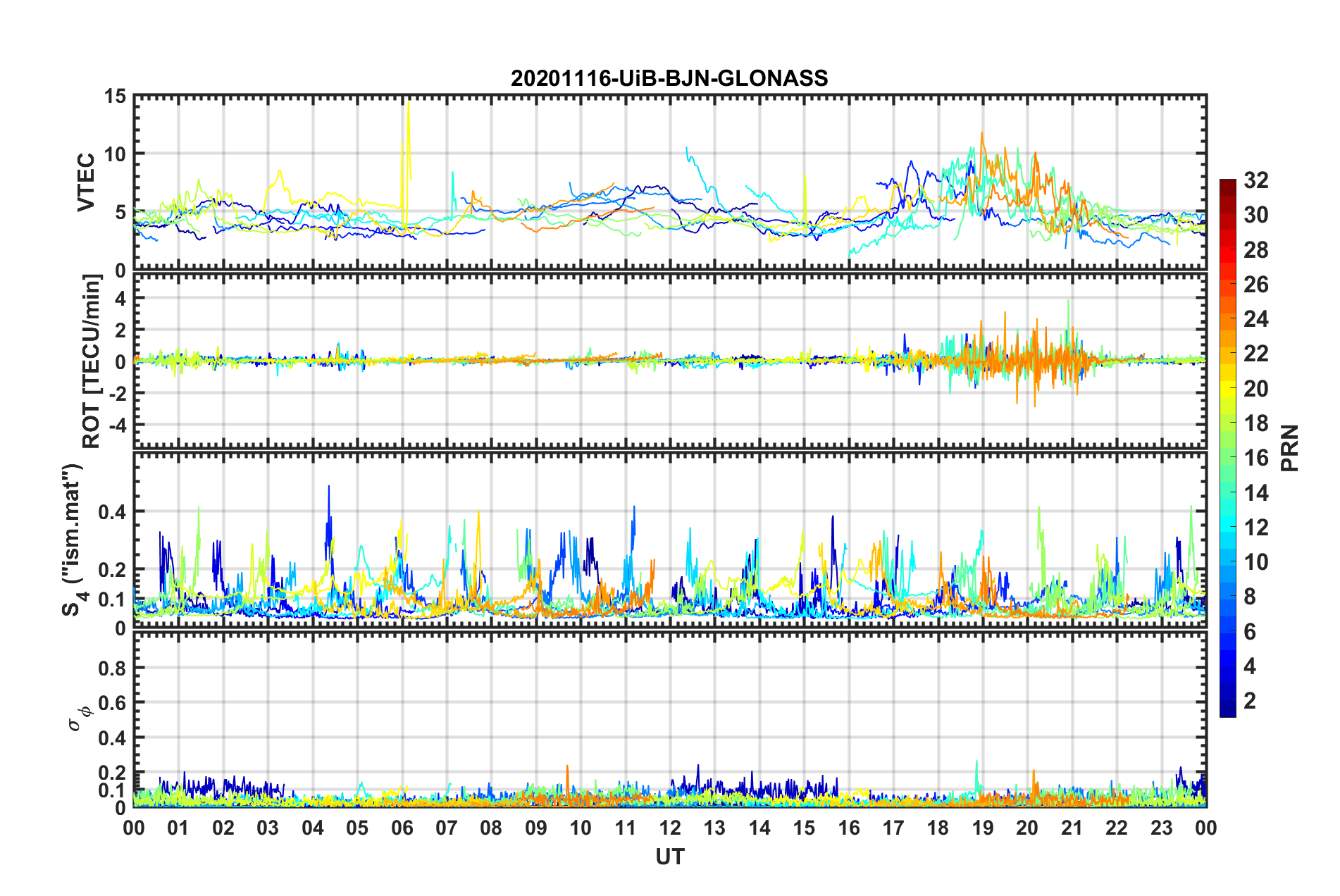Click the 15 tick on the VTEC axis
This screenshot has height=896, width=1340.
pyautogui.click(x=114, y=97)
